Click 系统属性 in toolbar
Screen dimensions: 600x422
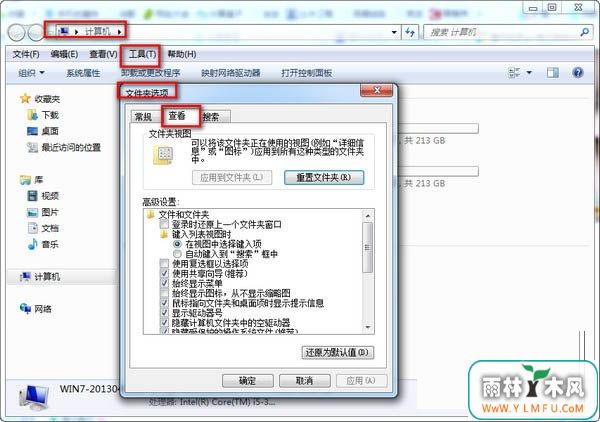[83, 73]
